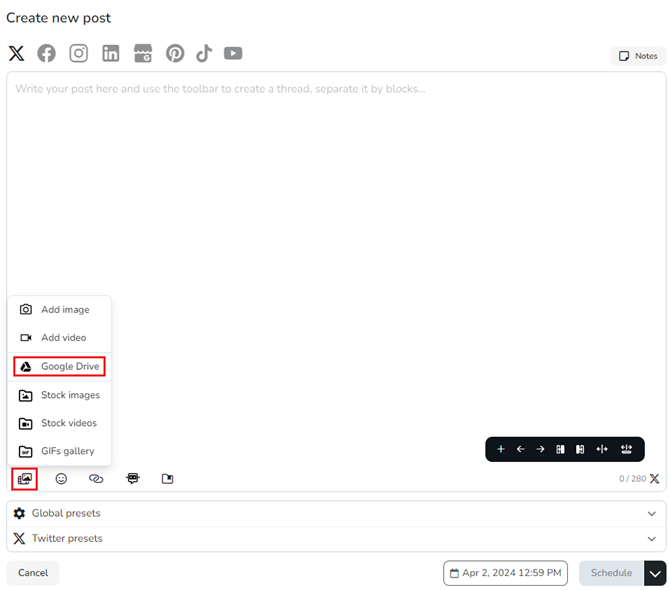Open the emoji picker
The image size is (670, 590).
coord(61,479)
